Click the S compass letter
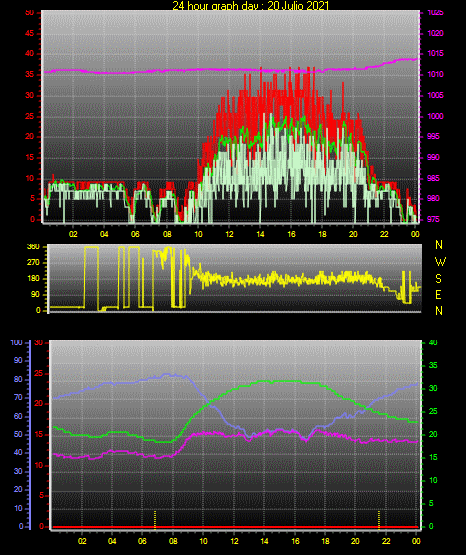This screenshot has height=555, width=466. pyautogui.click(x=438, y=279)
